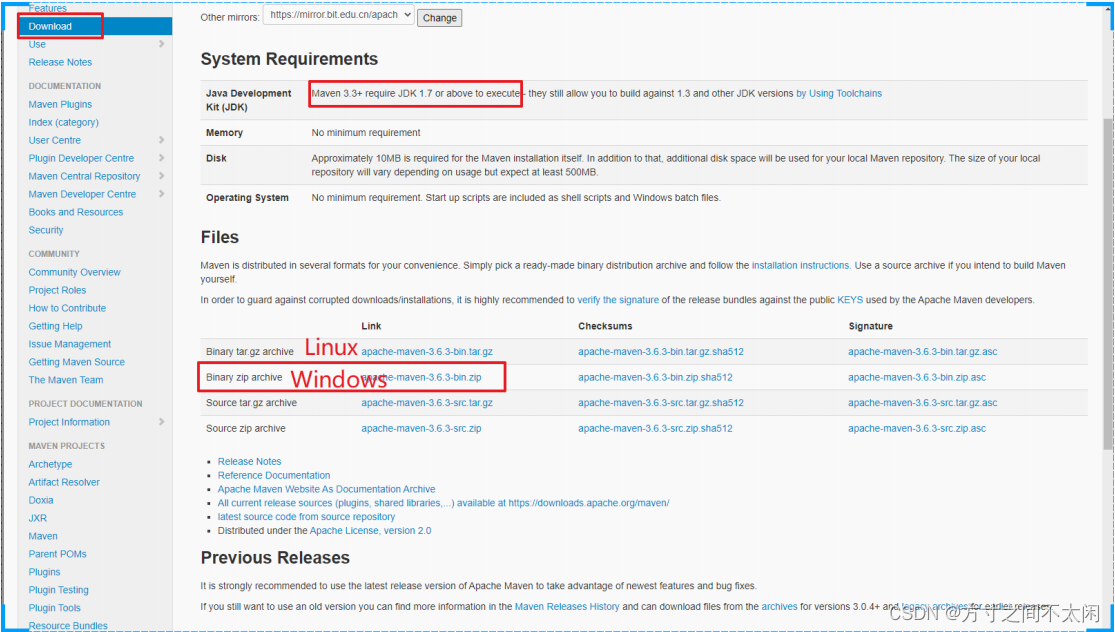The image size is (1115, 632).
Task: Open Books and Resources sidebar link
Action: (75, 212)
